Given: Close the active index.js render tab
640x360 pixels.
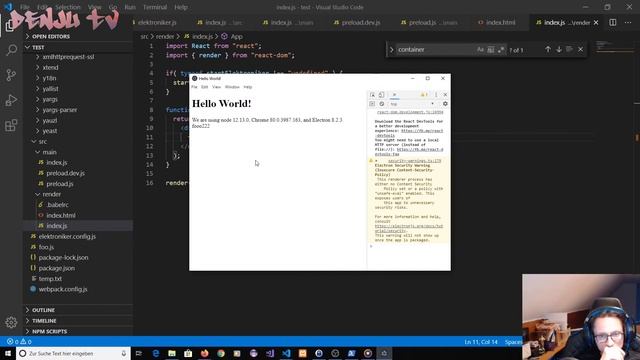Looking at the screenshot, I should coord(596,22).
